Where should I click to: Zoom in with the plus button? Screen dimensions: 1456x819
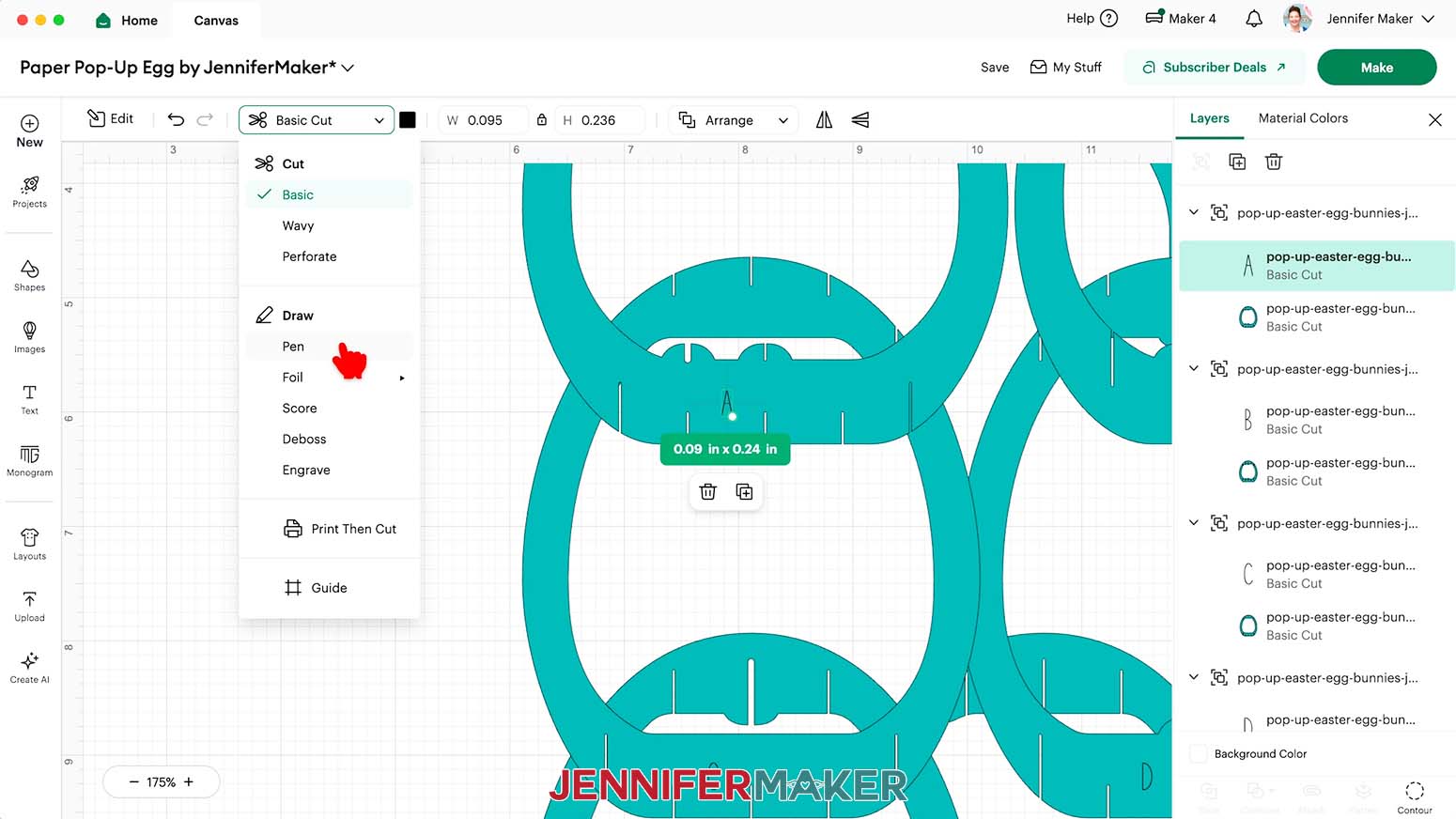point(189,781)
